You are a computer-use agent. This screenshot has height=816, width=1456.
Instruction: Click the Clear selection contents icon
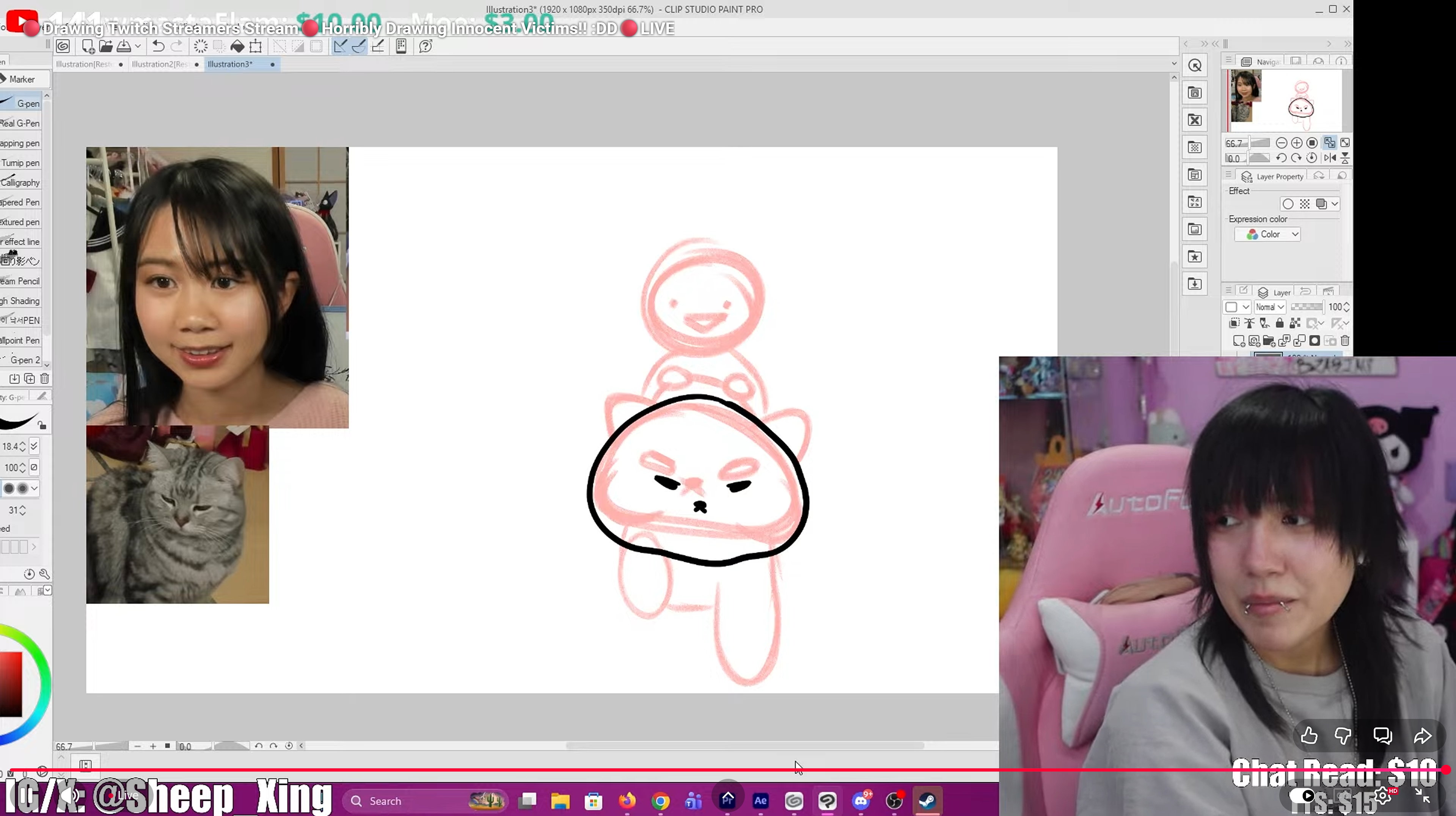tap(200, 46)
